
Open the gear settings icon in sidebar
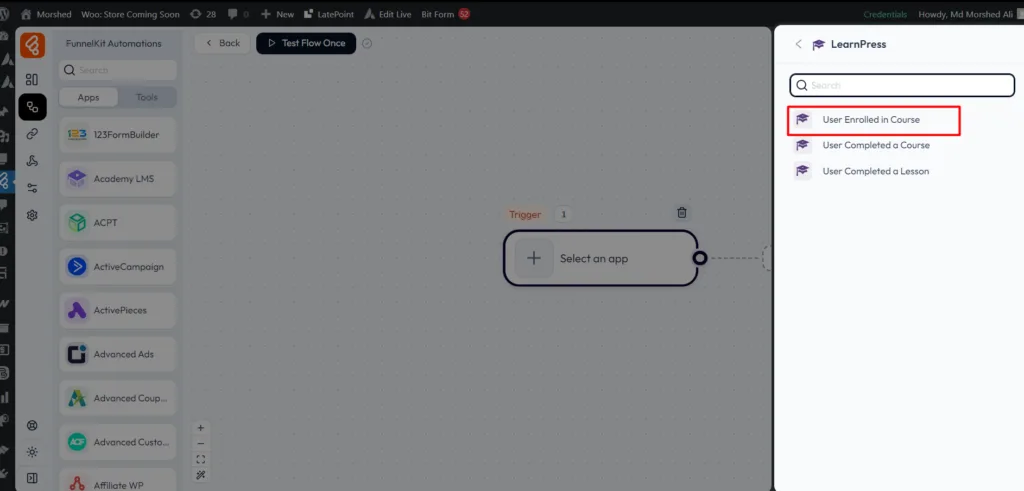[32, 215]
